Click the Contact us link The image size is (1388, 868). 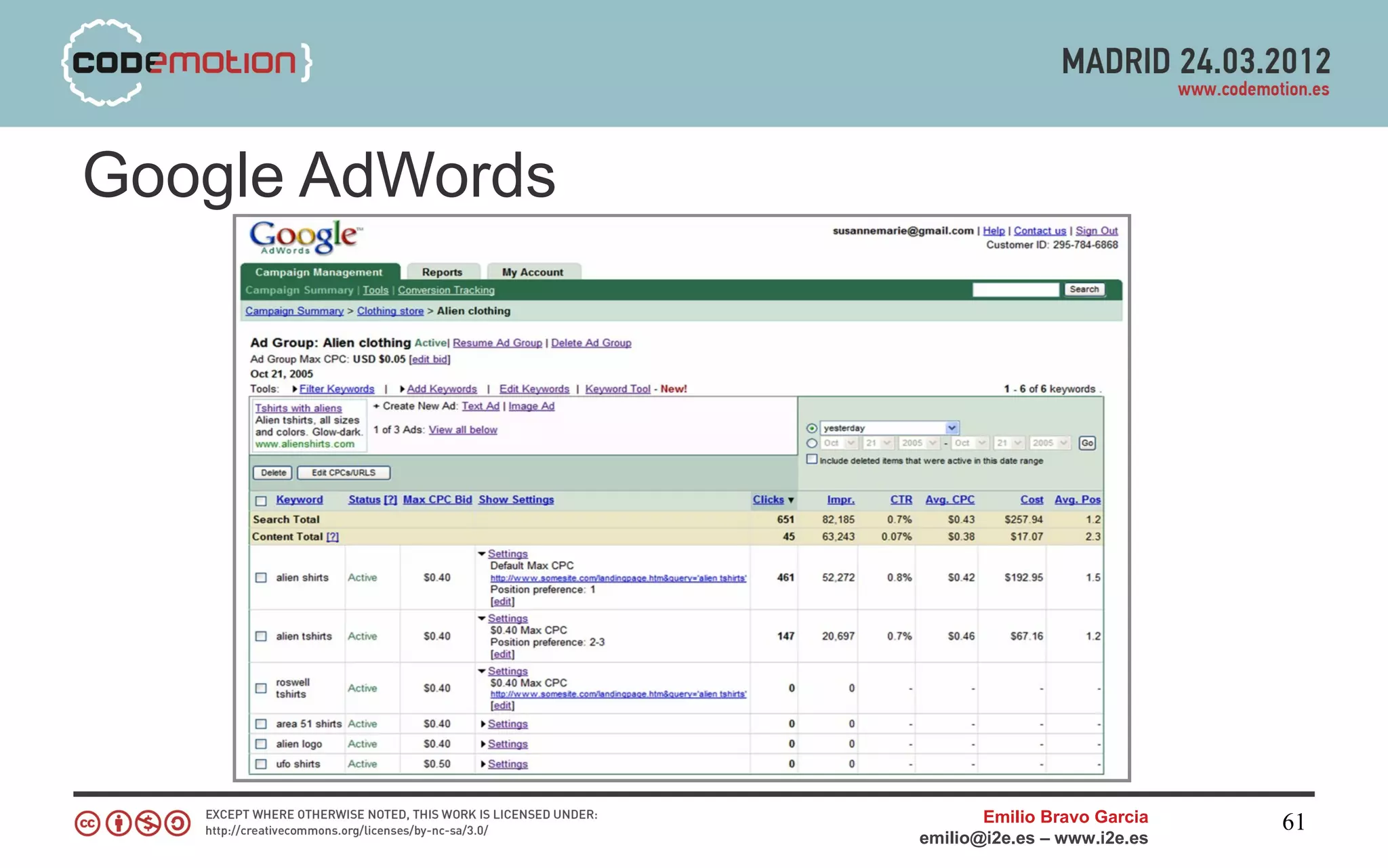coord(1040,231)
